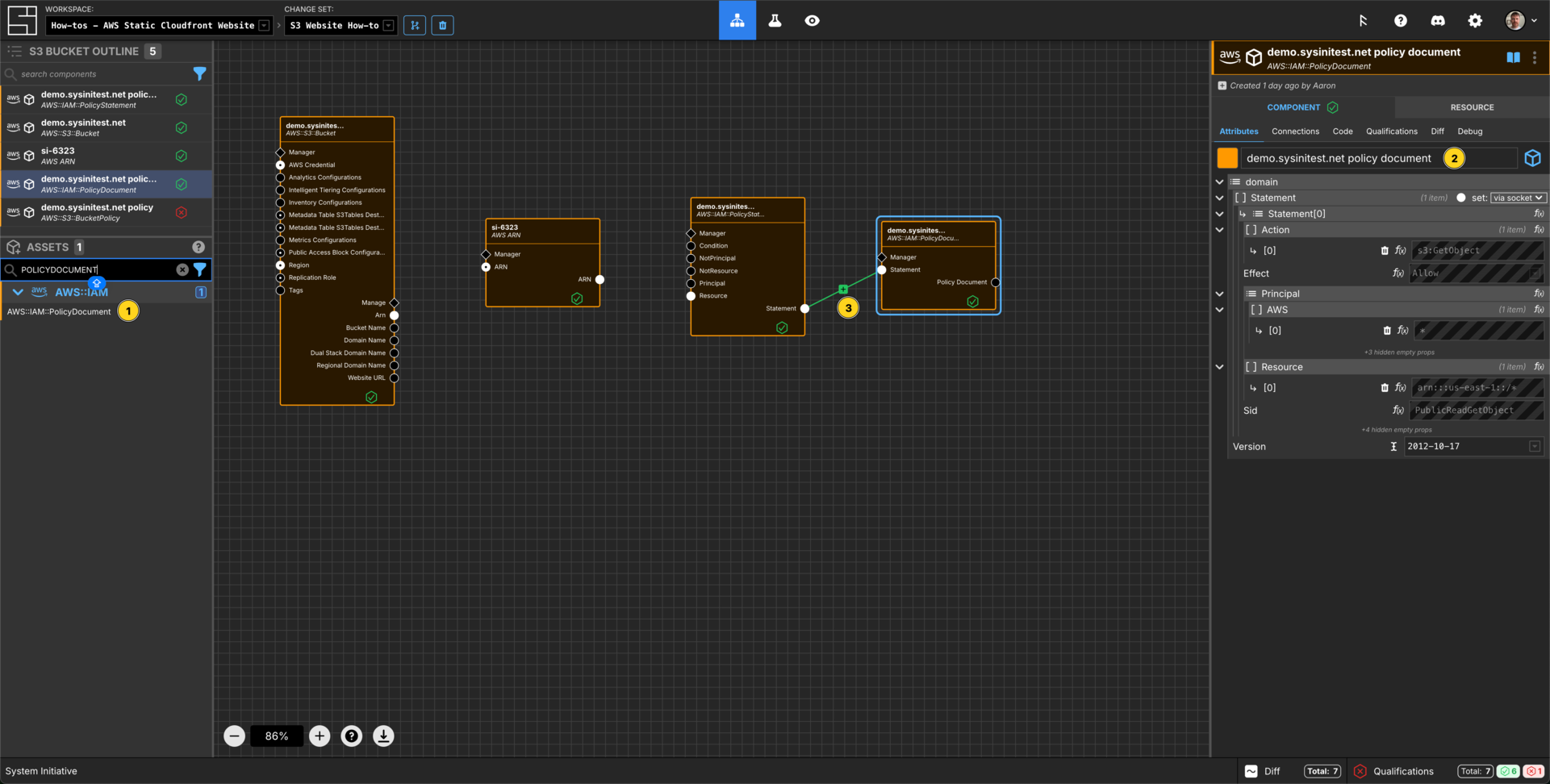Open the Diff panel in status bar
Image resolution: width=1550 pixels, height=784 pixels.
tap(1291, 771)
